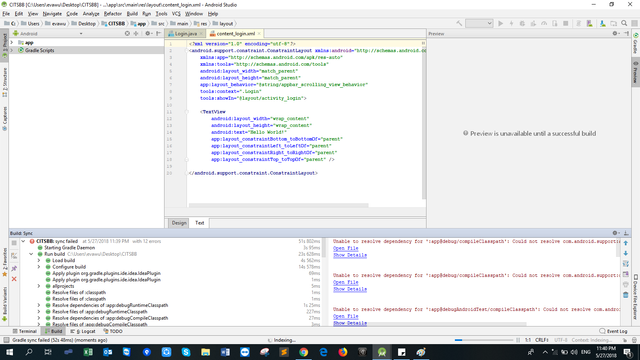Open the Build menu

tap(132, 14)
